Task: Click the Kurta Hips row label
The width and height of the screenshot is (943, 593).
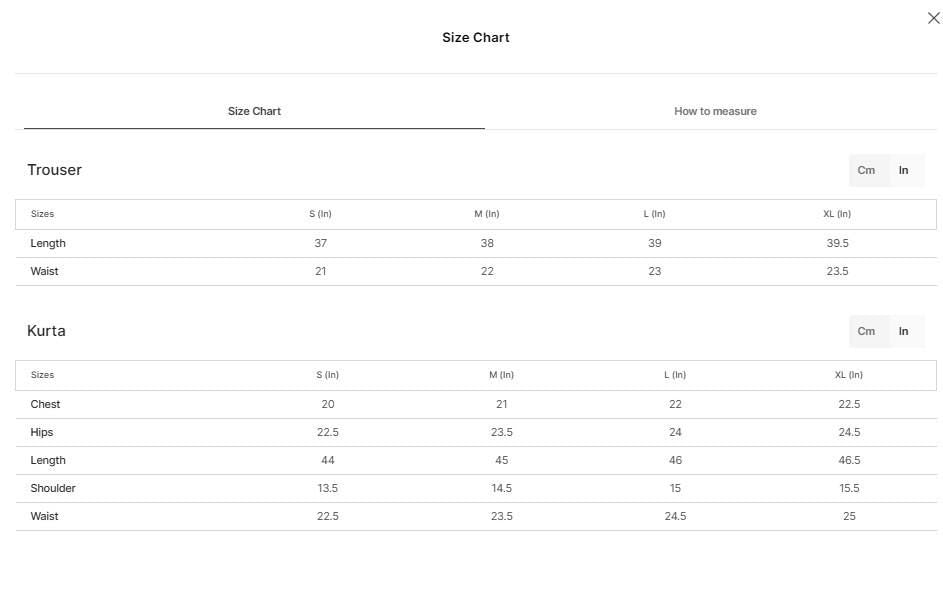Action: pyautogui.click(x=41, y=432)
